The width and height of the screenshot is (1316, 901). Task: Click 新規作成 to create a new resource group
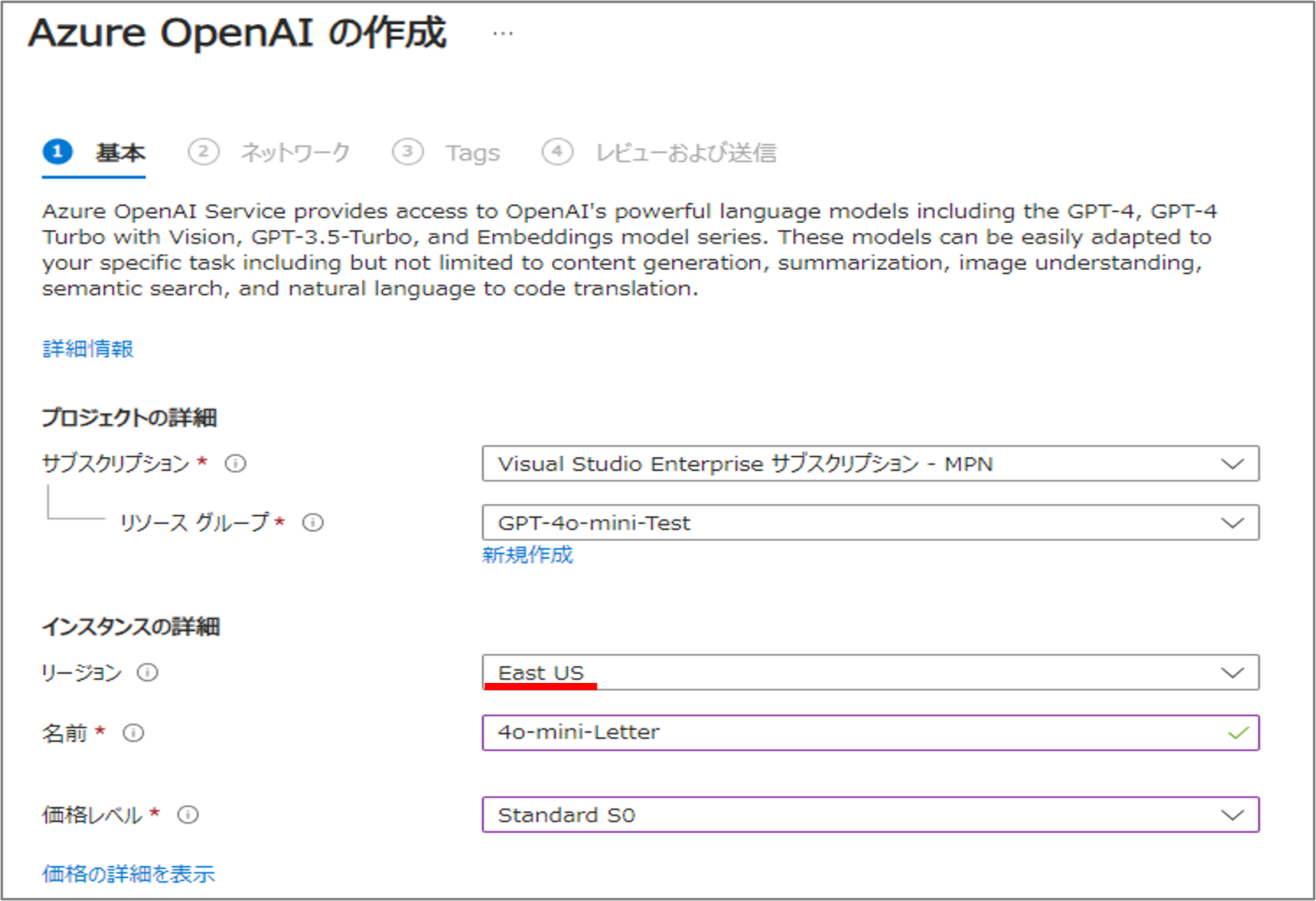[x=528, y=555]
